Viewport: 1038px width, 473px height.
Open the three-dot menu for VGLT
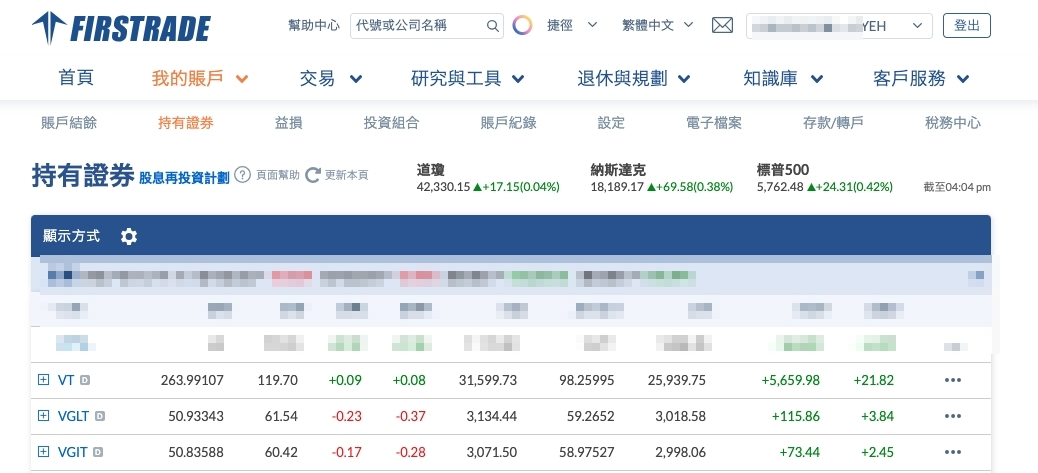tap(953, 416)
